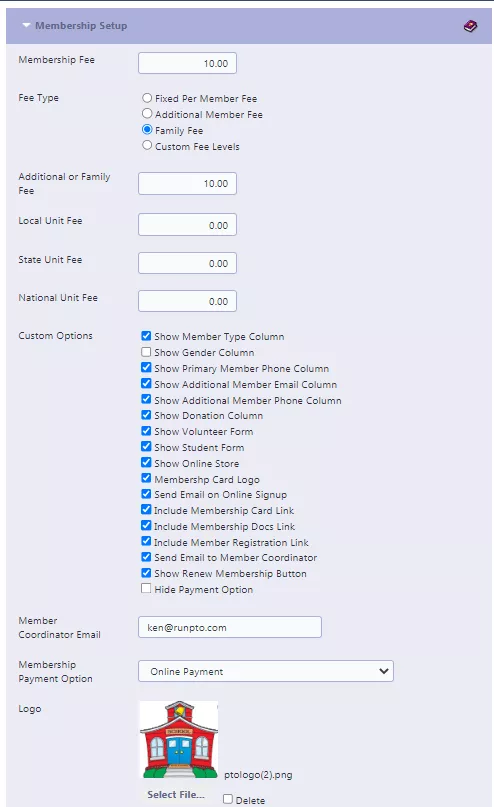Check the Delete logo checkbox
This screenshot has width=494, height=807.
pyautogui.click(x=228, y=799)
